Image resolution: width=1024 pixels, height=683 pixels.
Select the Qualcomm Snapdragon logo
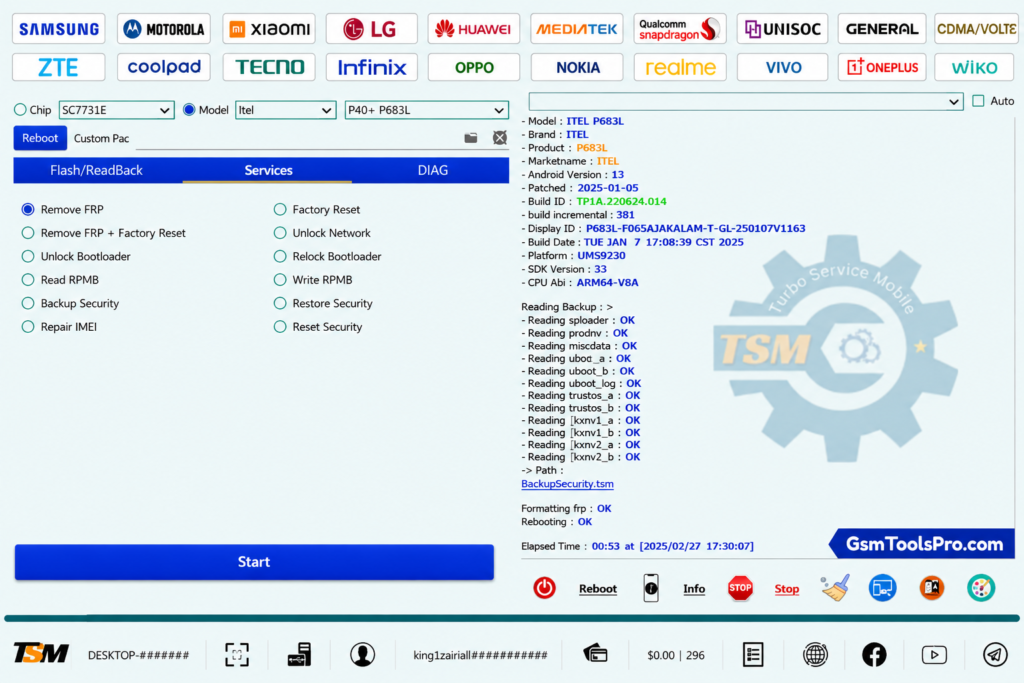click(680, 29)
